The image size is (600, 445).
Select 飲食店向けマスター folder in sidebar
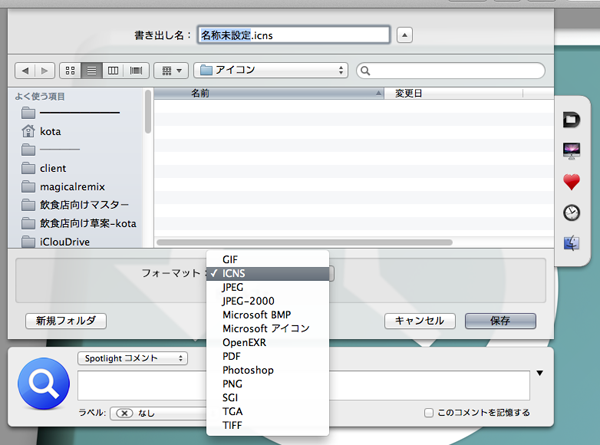[75, 205]
